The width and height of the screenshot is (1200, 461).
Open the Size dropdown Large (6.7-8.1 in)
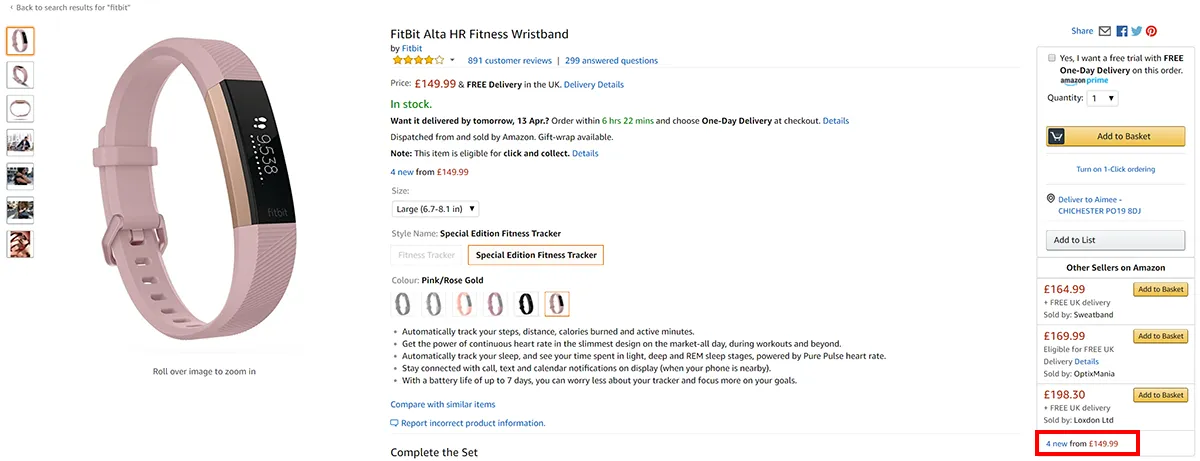436,208
